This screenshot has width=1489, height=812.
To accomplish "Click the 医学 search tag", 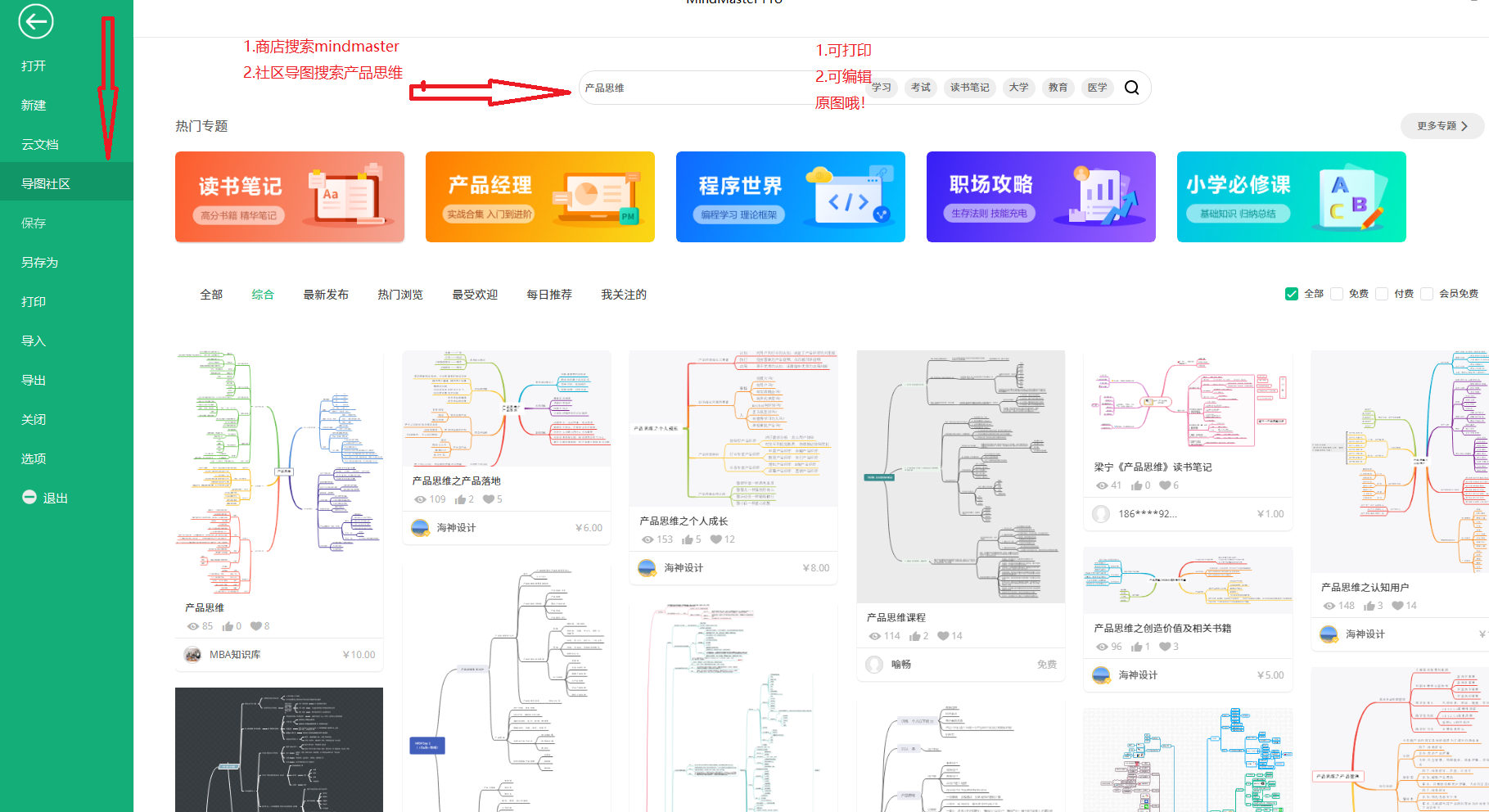I will point(1098,88).
